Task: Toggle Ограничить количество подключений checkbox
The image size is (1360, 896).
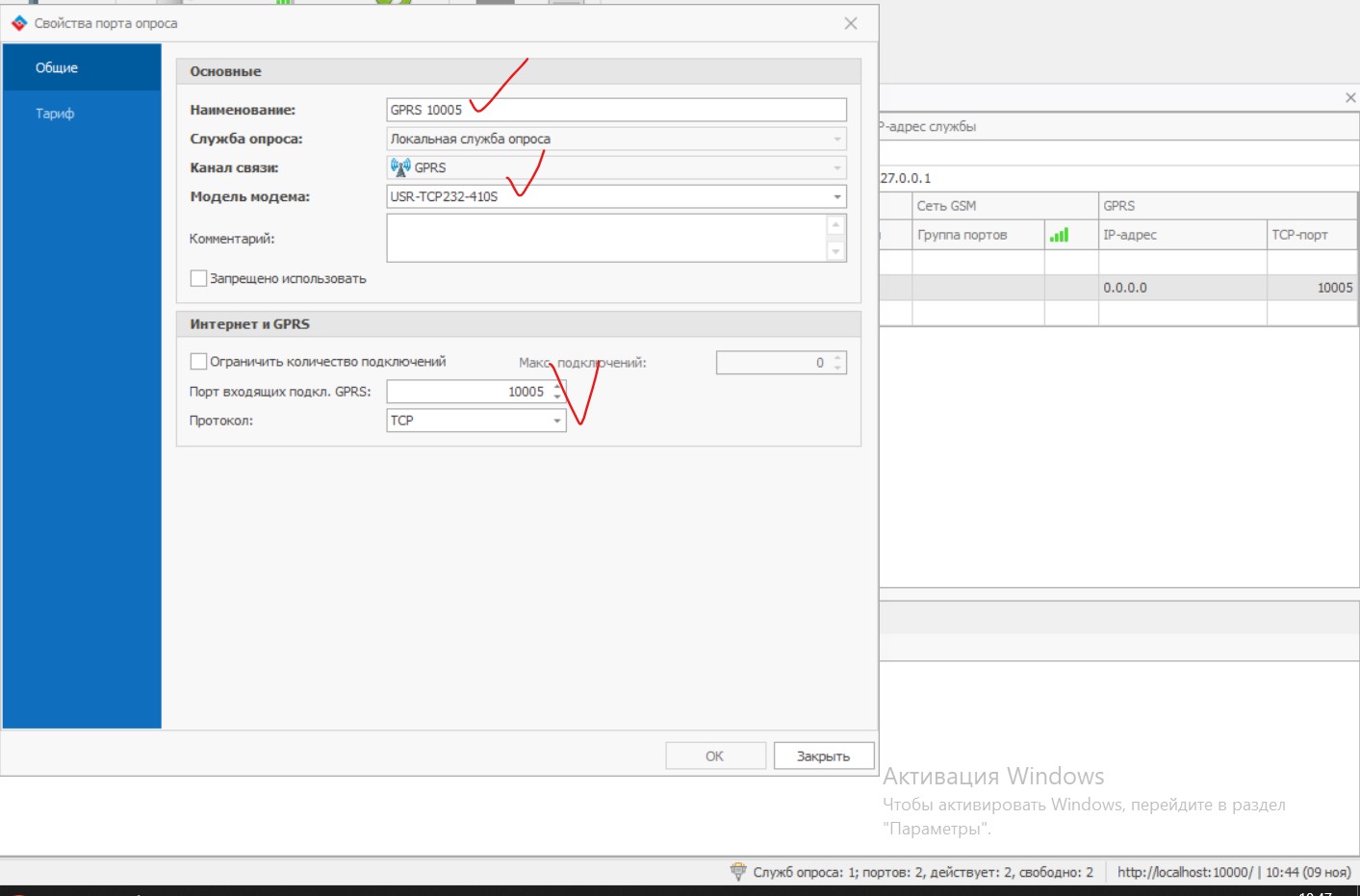Action: 199,362
